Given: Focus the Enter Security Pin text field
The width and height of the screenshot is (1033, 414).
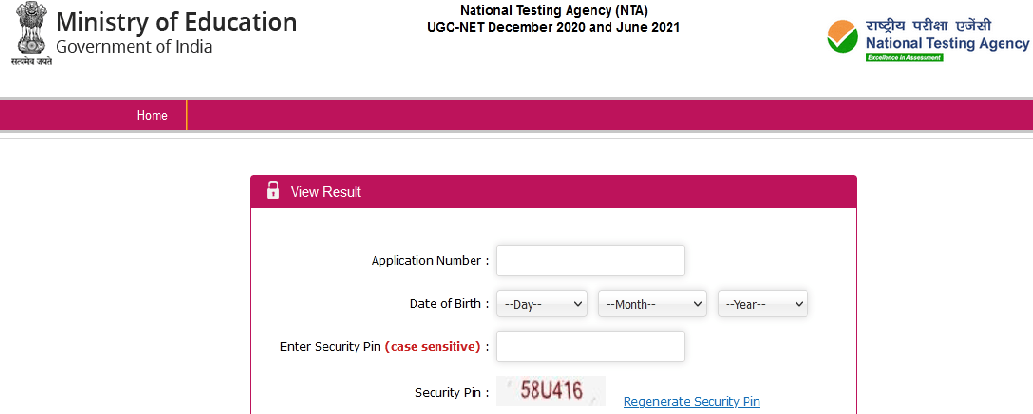Looking at the screenshot, I should tap(590, 346).
